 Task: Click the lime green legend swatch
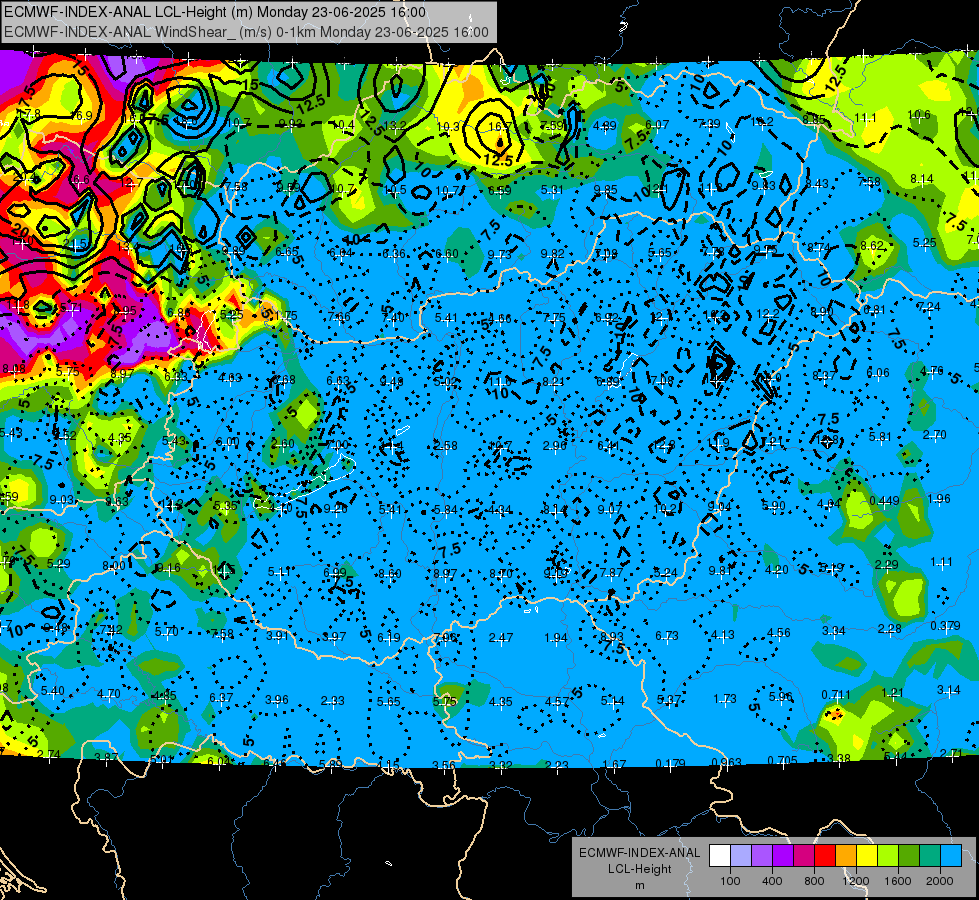tap(888, 856)
